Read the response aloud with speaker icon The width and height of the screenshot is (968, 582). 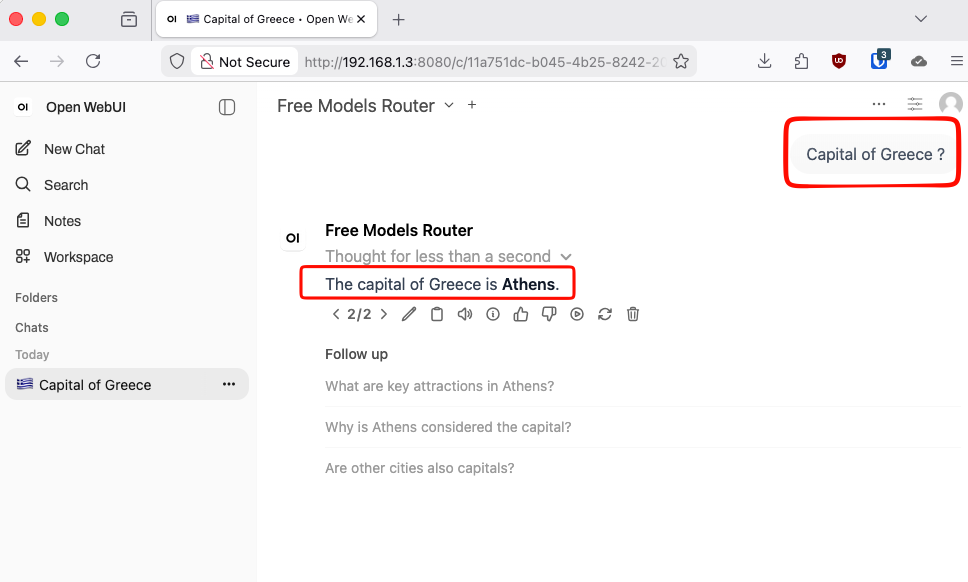pos(465,314)
